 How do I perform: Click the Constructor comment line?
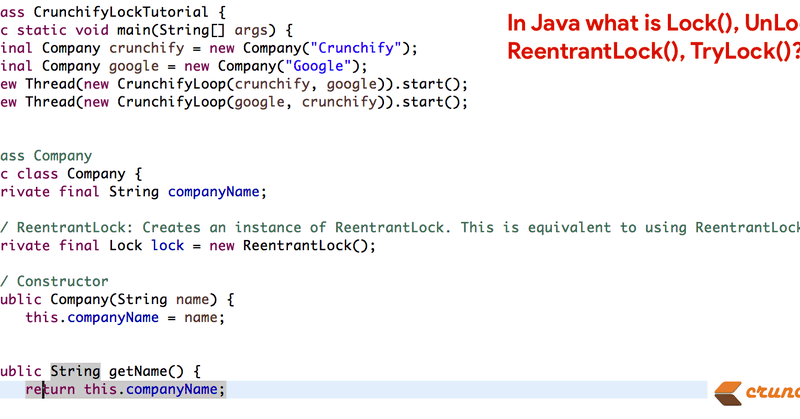coord(54,281)
